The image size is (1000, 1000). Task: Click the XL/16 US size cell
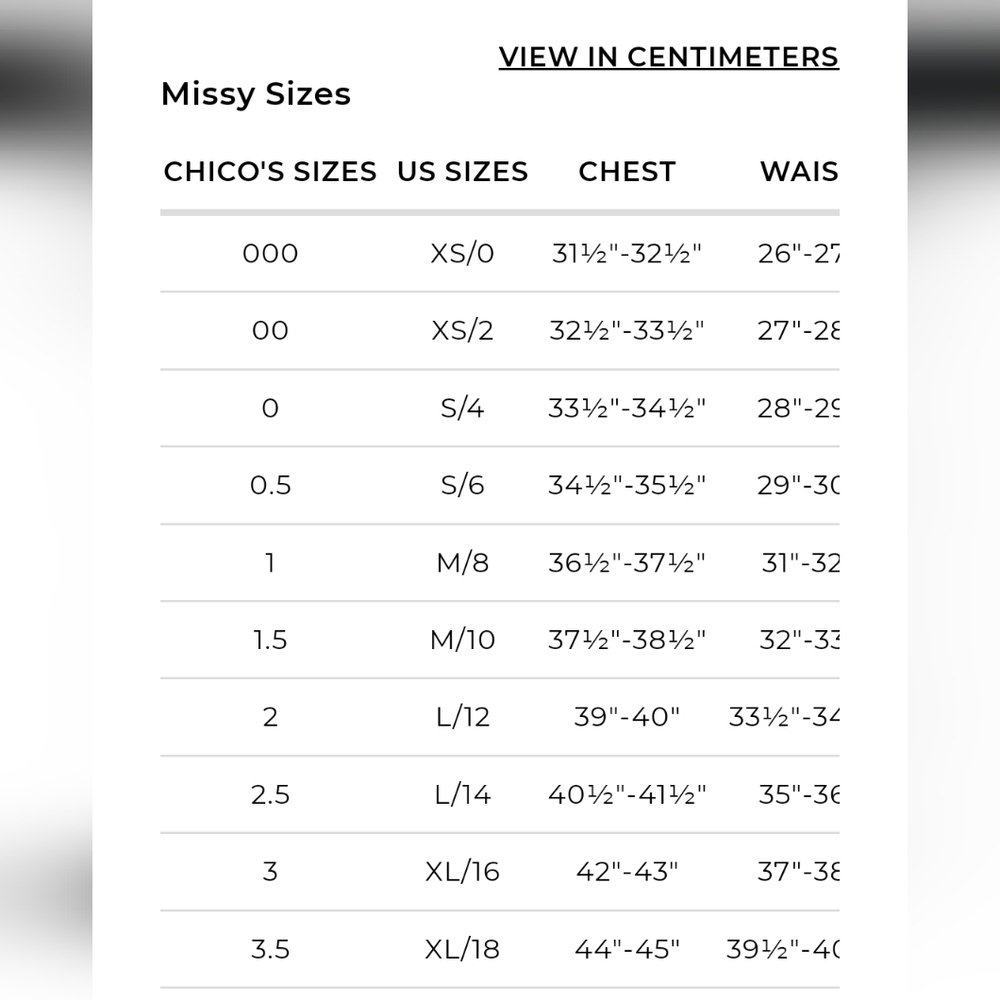462,871
